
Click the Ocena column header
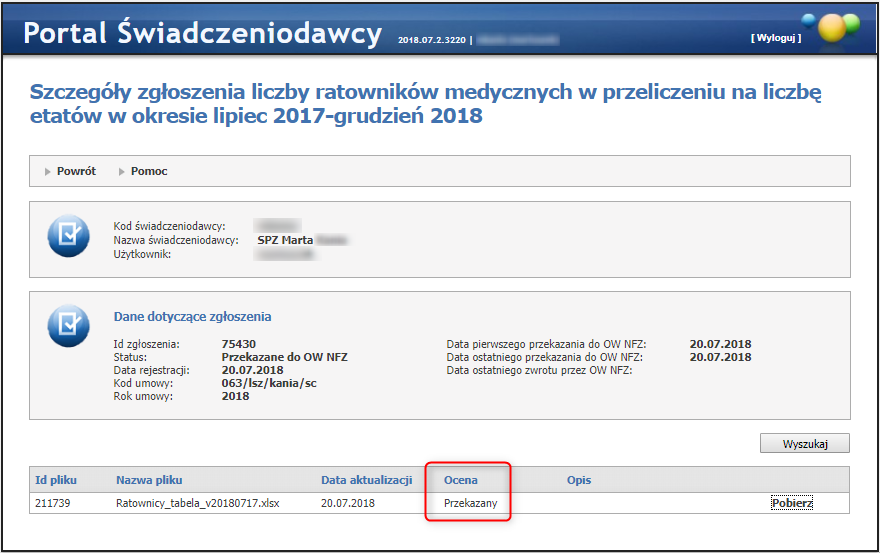[x=460, y=480]
